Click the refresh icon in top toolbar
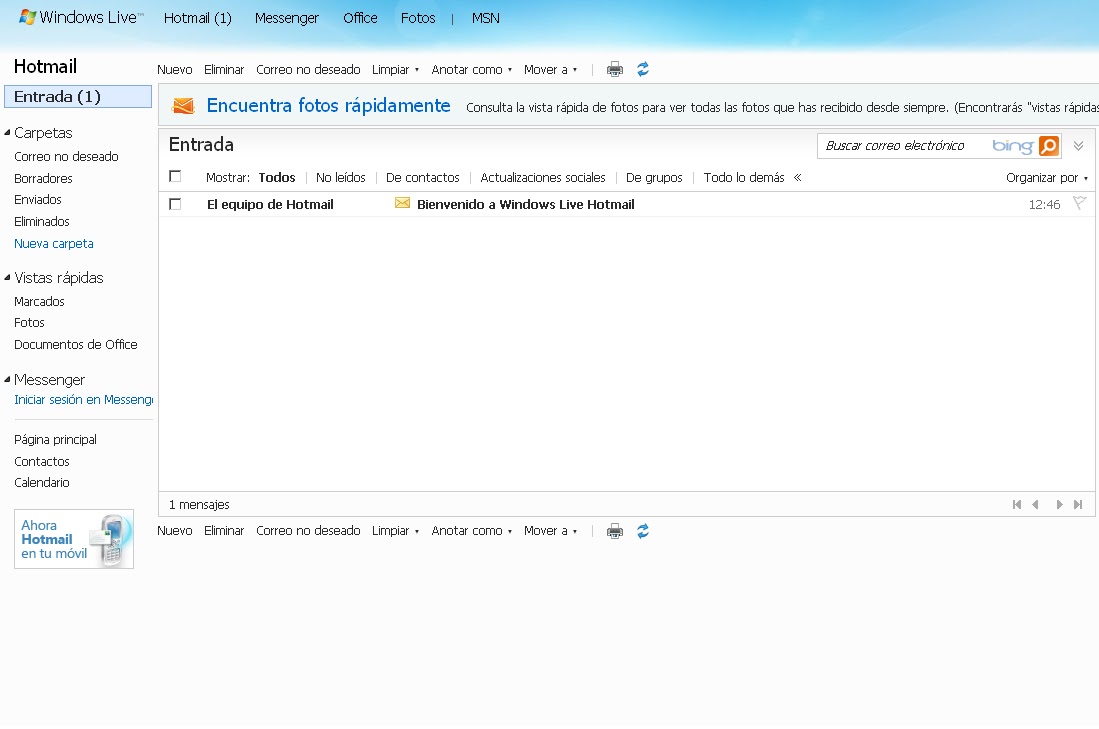 [643, 69]
